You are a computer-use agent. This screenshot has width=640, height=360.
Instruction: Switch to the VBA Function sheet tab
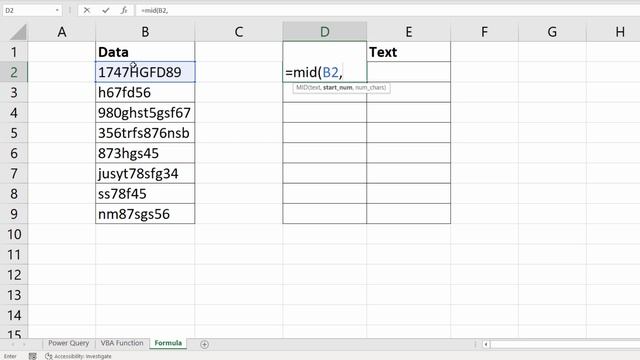[x=122, y=343]
